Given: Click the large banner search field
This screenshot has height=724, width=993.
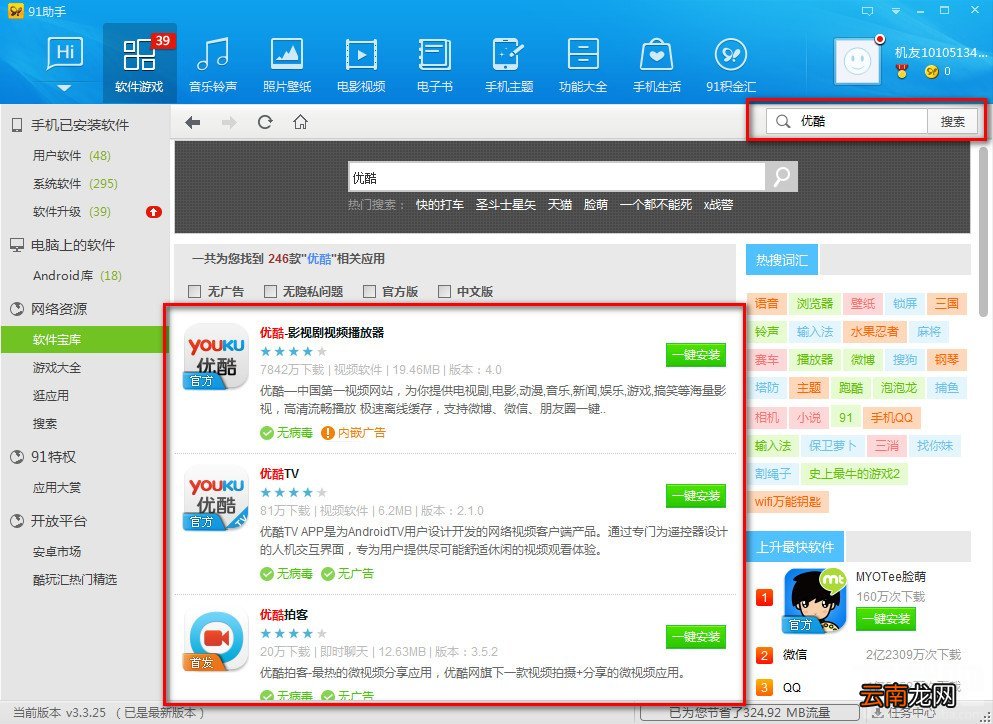Looking at the screenshot, I should coord(557,177).
